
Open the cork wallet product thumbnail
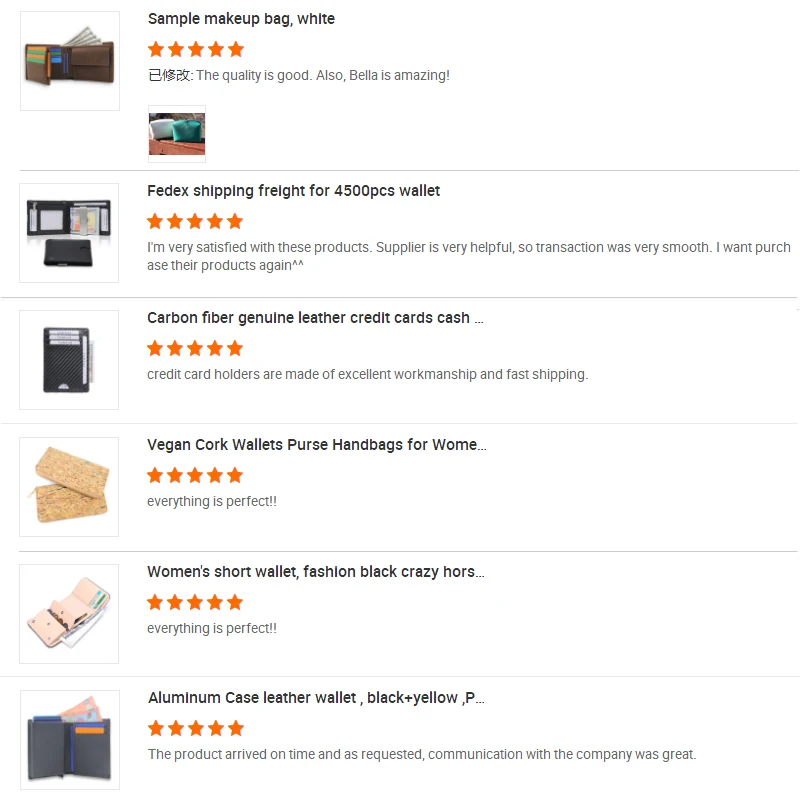(69, 487)
